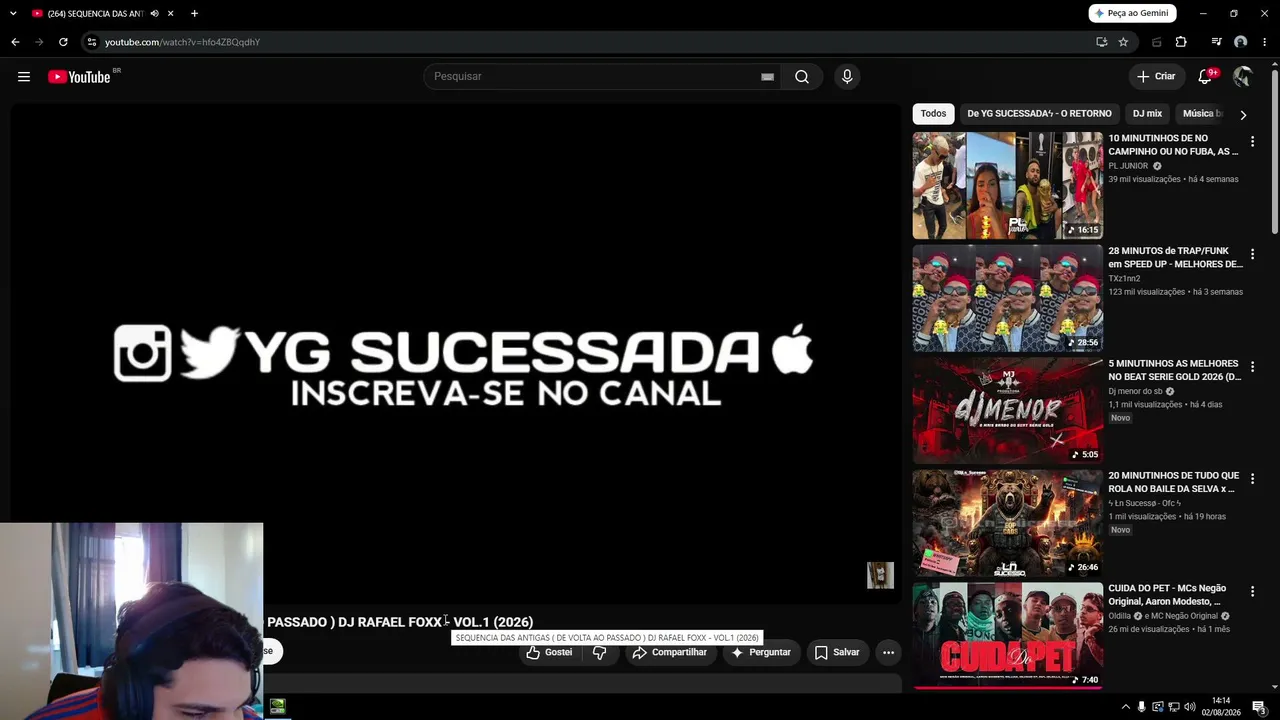Open the Chrome extensions puzzle menu
Viewport: 1280px width, 720px height.
point(1181,42)
